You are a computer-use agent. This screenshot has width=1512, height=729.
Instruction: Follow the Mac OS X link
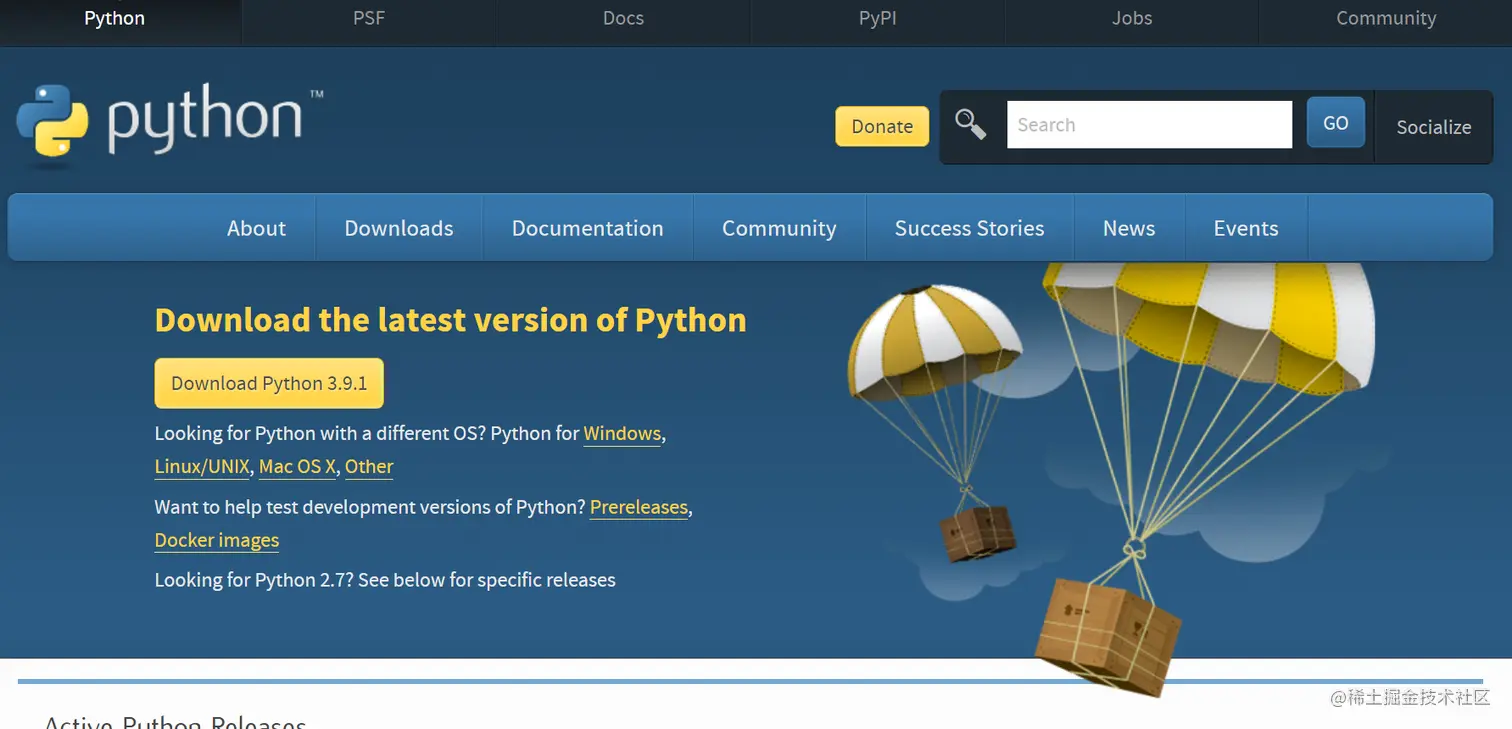[x=297, y=466]
